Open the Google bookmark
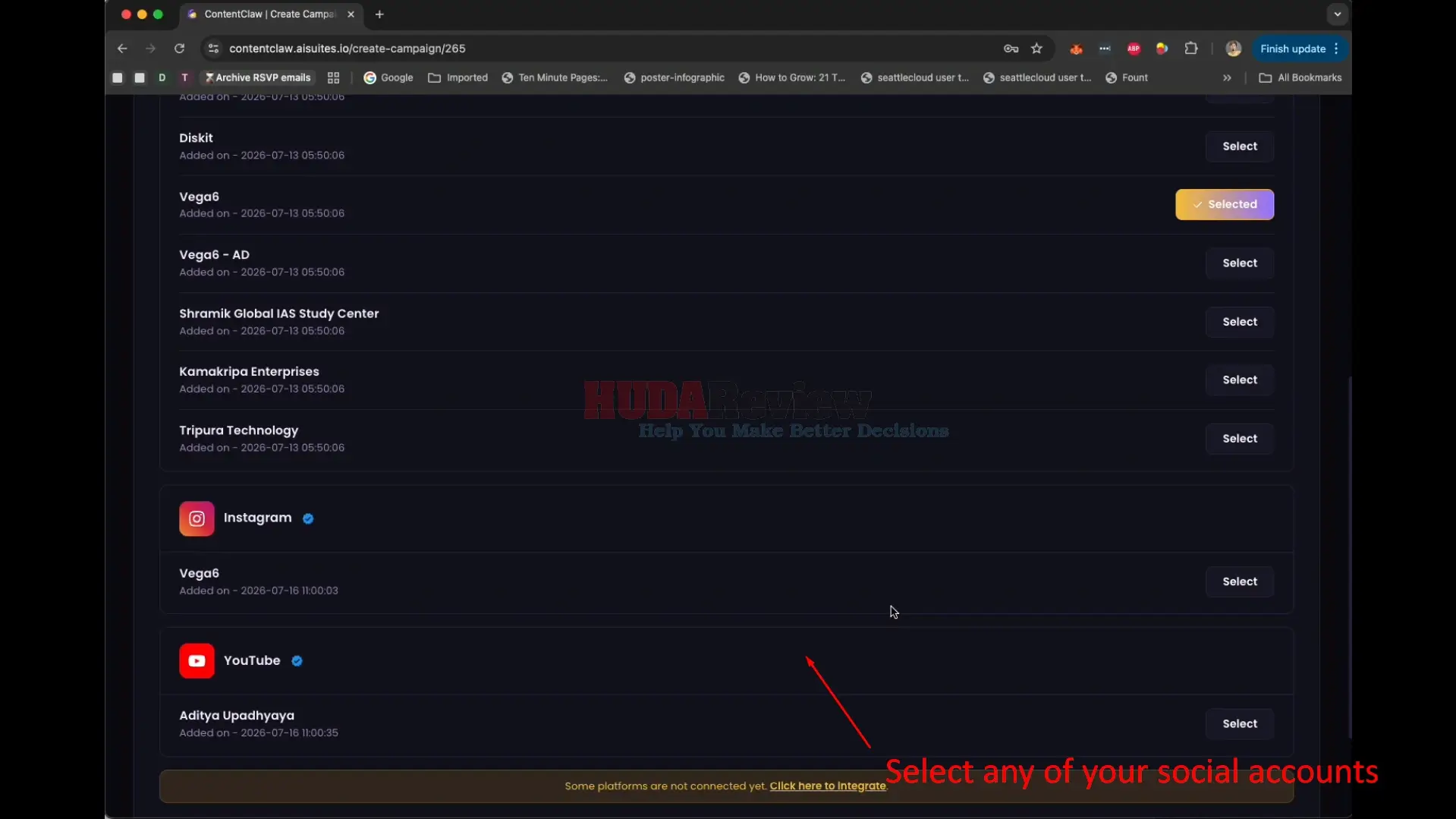The height and width of the screenshot is (819, 1456). (x=388, y=77)
